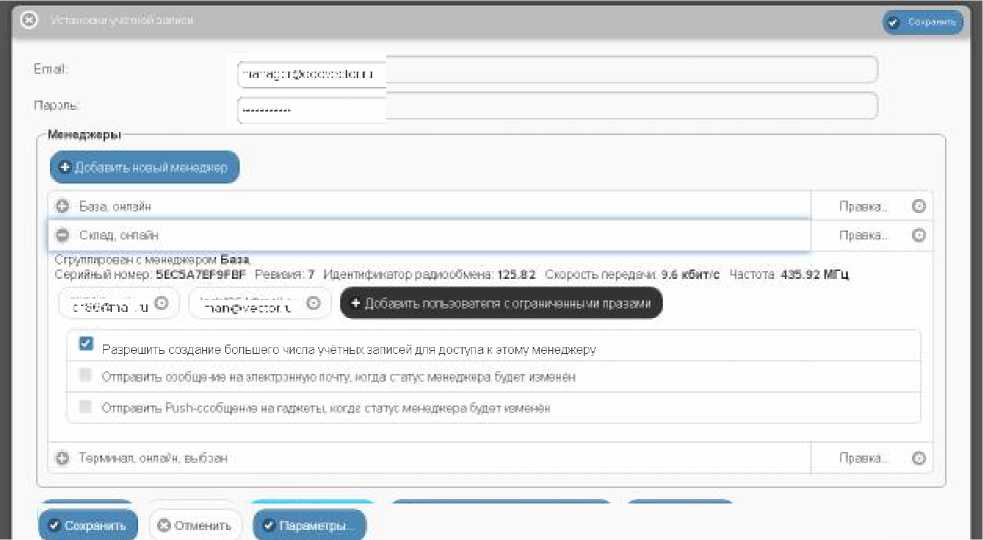Select the Склад, онлайн row text
983x540 pixels.
(x=118, y=235)
